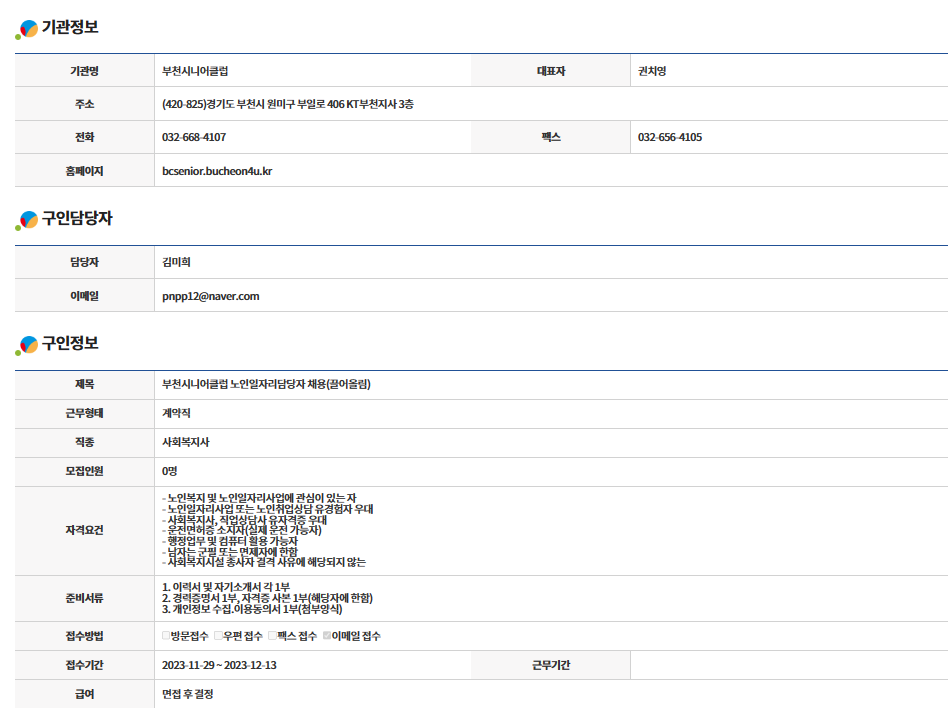Click the application period 2023-11-29 ~ 2023-12-13
The height and width of the screenshot is (708, 952).
[x=219, y=665]
